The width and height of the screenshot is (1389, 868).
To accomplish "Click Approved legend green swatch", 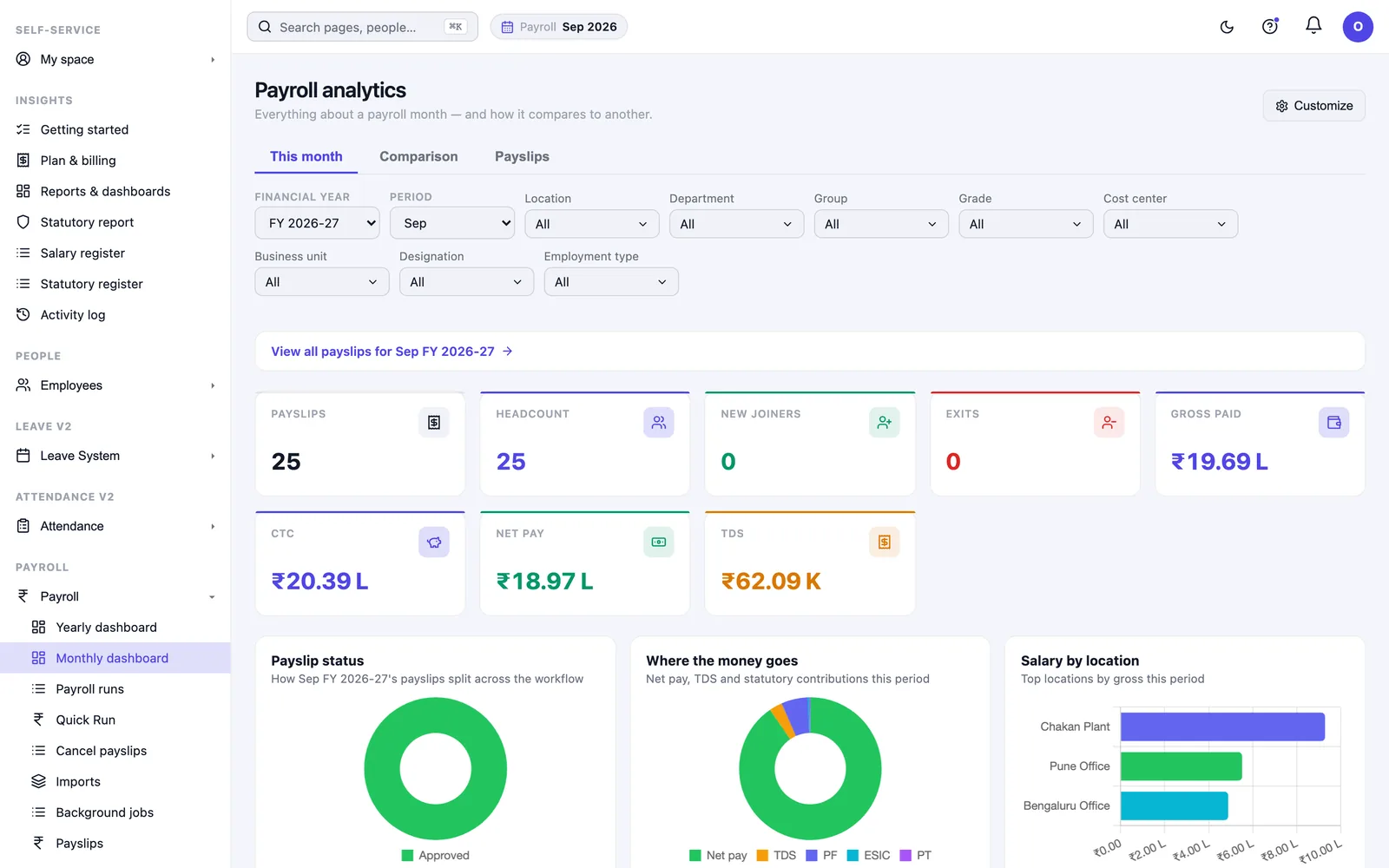I will point(407,856).
